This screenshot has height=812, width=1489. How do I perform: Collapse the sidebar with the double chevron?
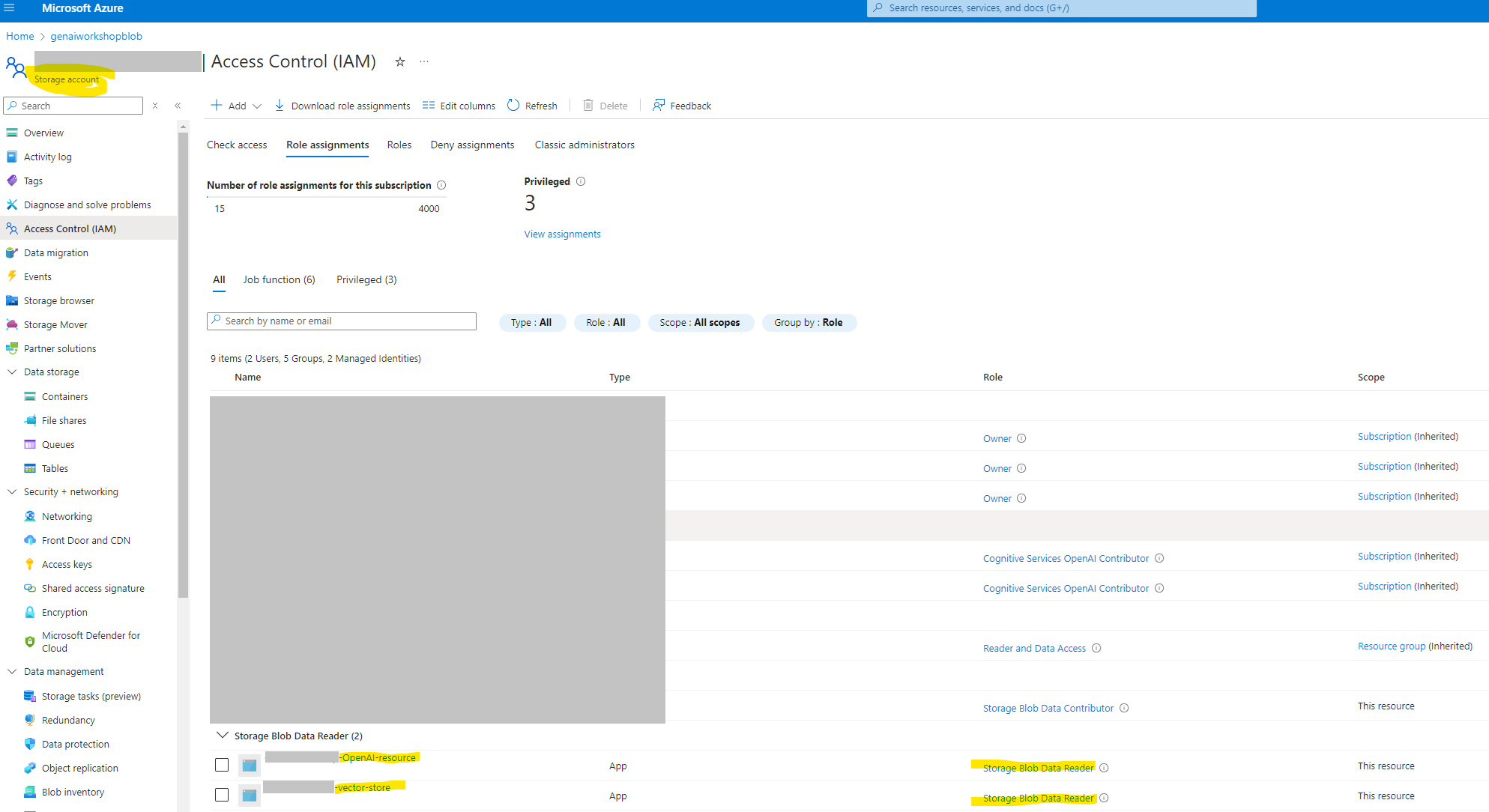(178, 106)
